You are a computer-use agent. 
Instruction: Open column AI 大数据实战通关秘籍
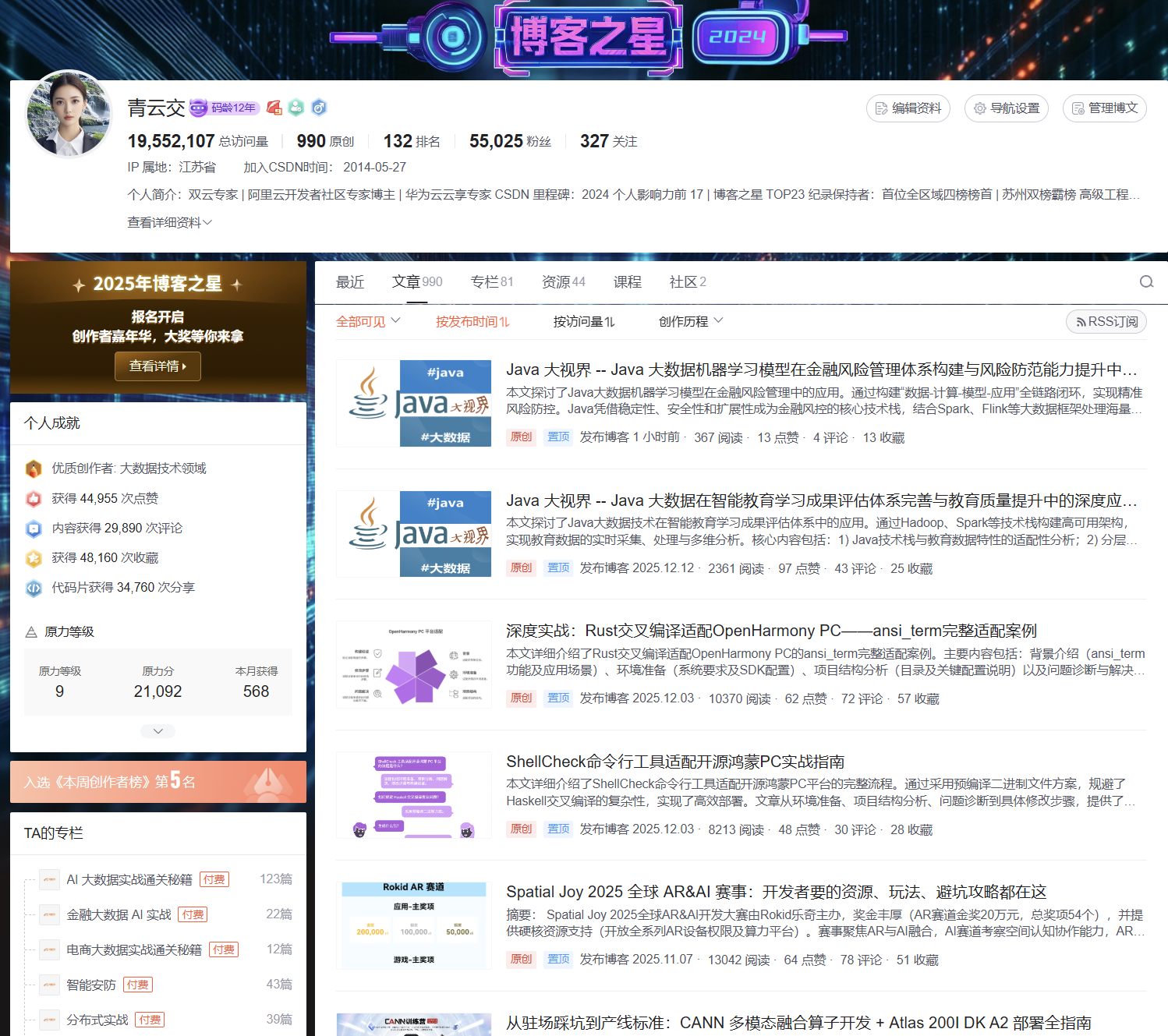coord(129,879)
